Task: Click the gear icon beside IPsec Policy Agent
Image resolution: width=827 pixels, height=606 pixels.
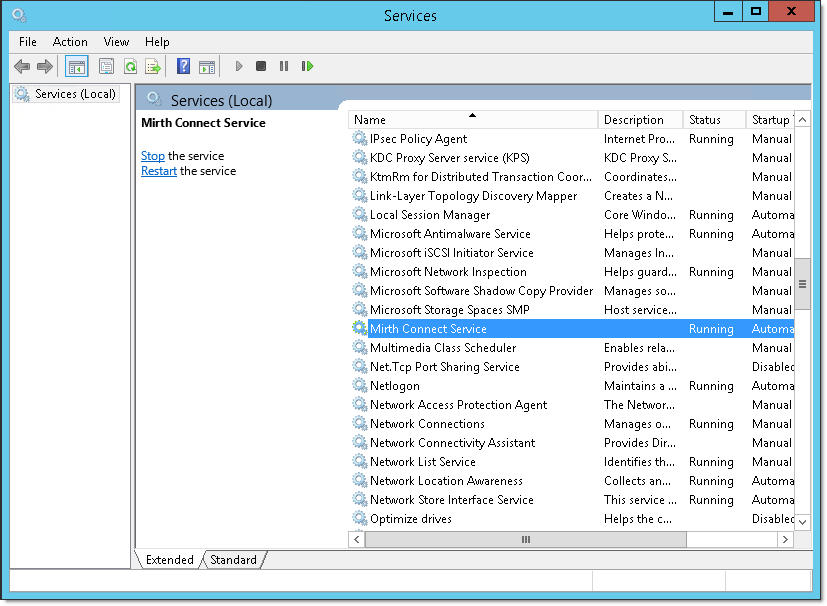Action: point(360,139)
